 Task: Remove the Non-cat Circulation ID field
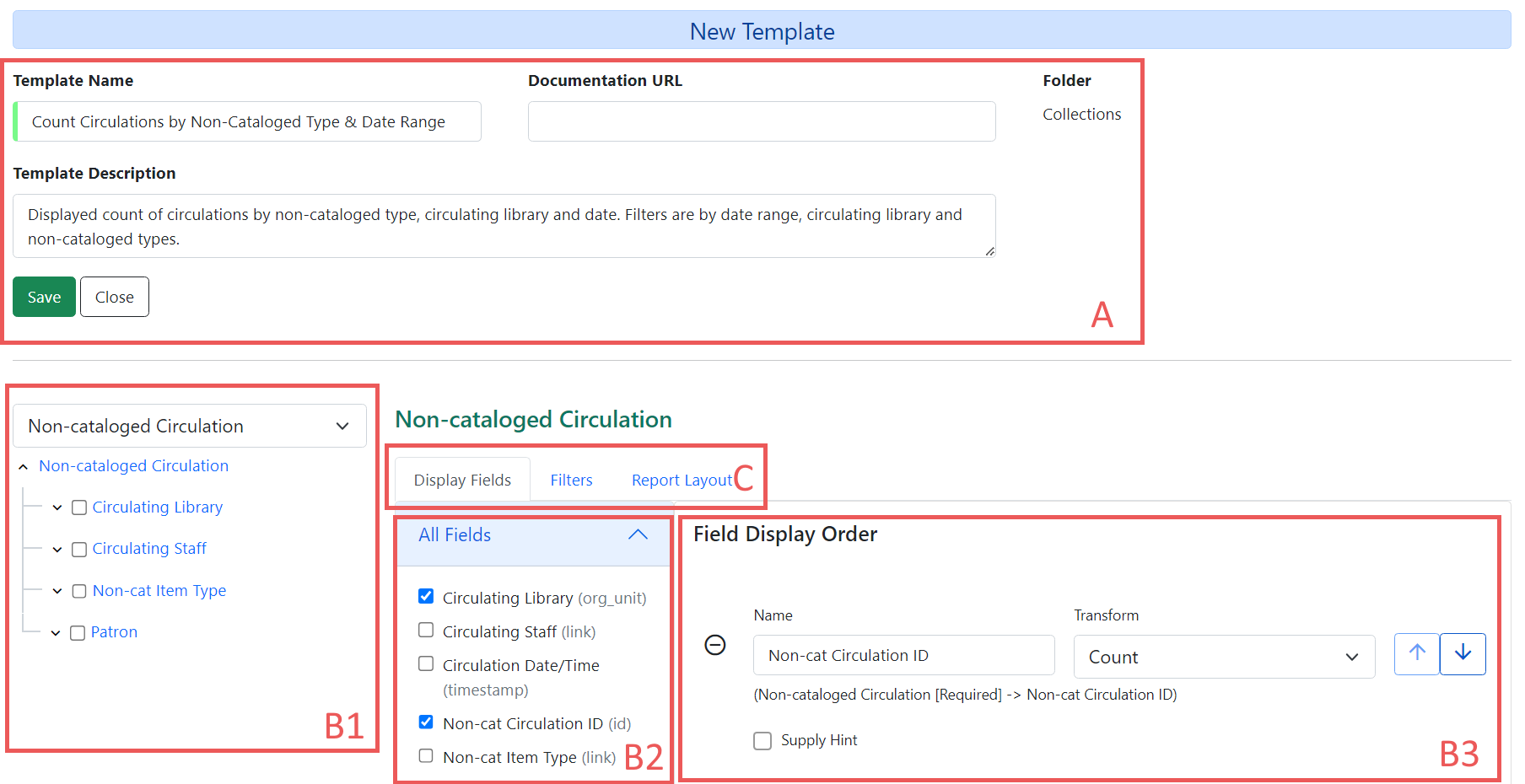coord(715,645)
